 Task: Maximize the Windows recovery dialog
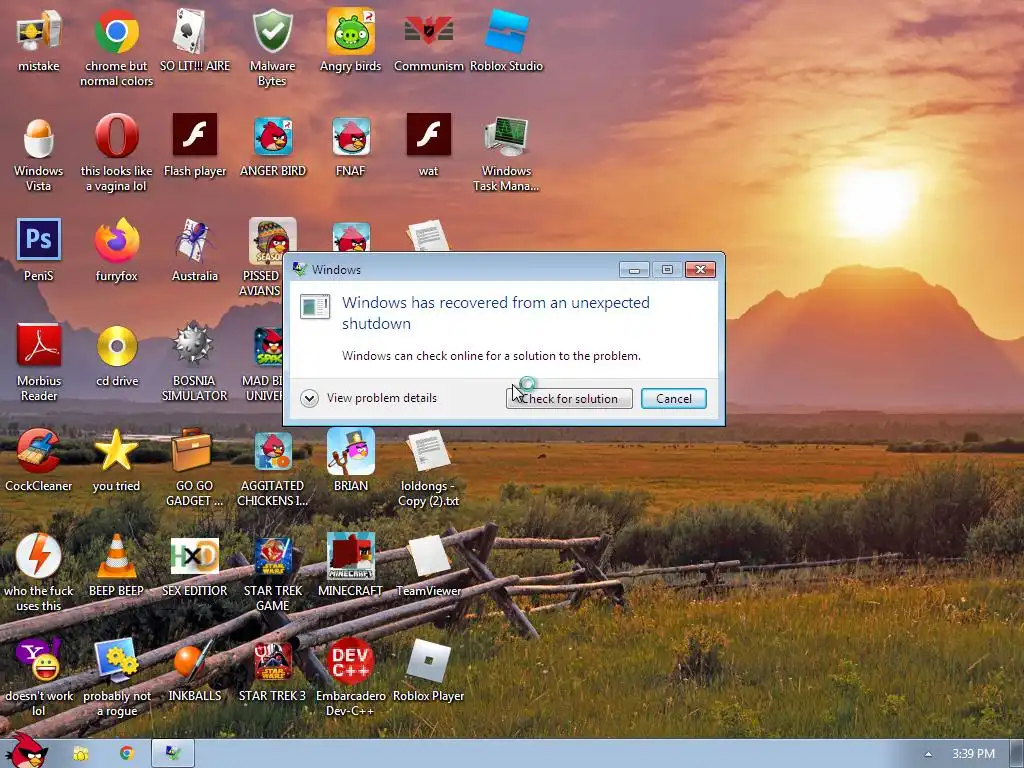[x=667, y=270]
